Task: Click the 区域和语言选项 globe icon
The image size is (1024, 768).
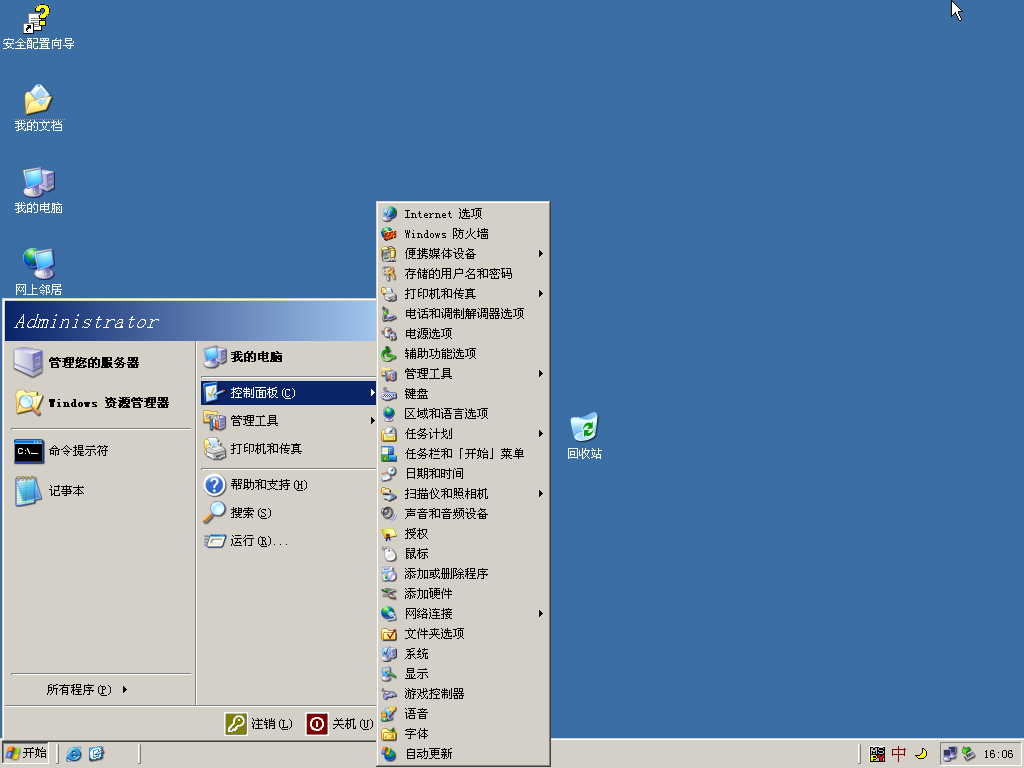Action: click(x=389, y=413)
